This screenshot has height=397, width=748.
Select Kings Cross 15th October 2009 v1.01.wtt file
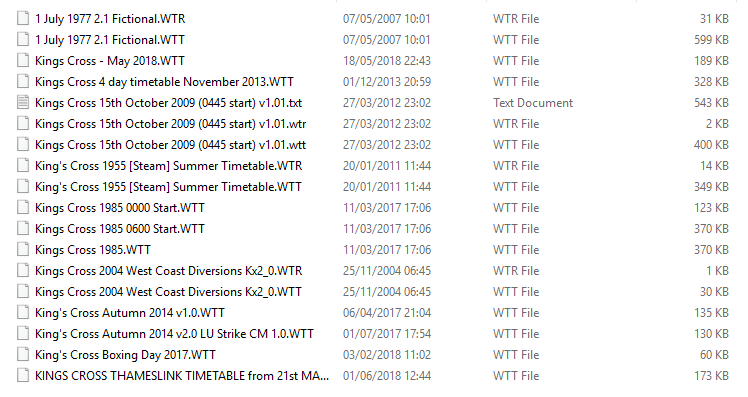click(170, 145)
